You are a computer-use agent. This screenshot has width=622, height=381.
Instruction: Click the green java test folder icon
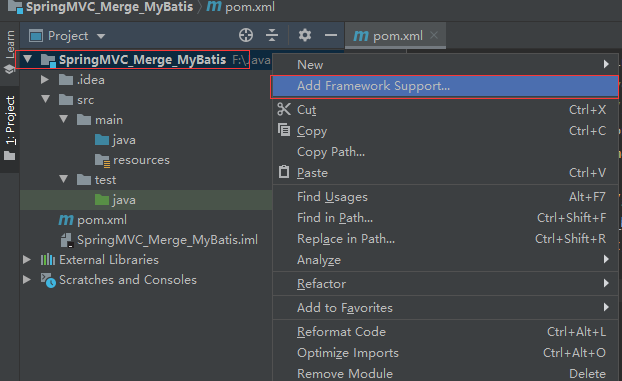click(102, 200)
